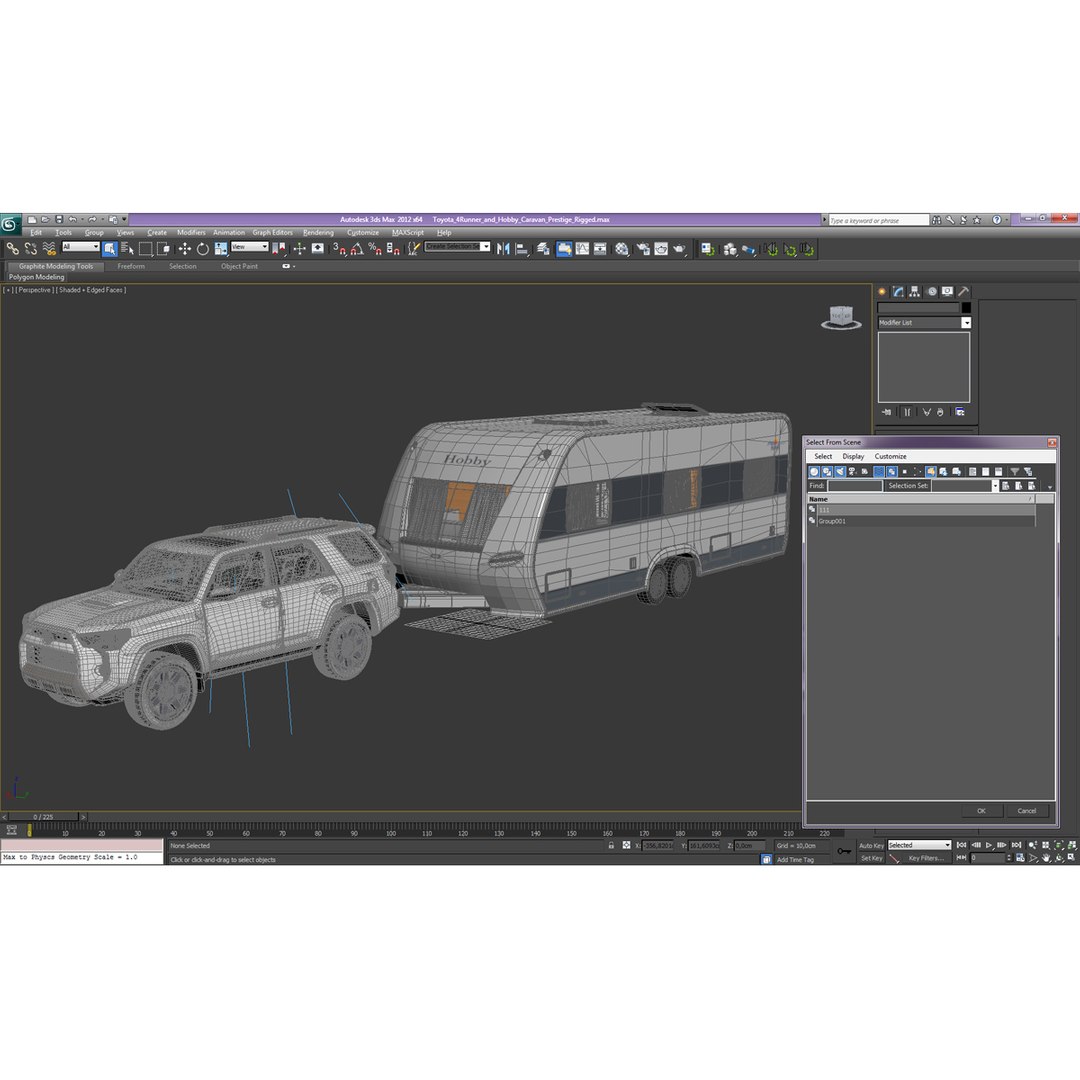Click the Find input field in dialog
This screenshot has width=1080, height=1080.
[x=855, y=486]
